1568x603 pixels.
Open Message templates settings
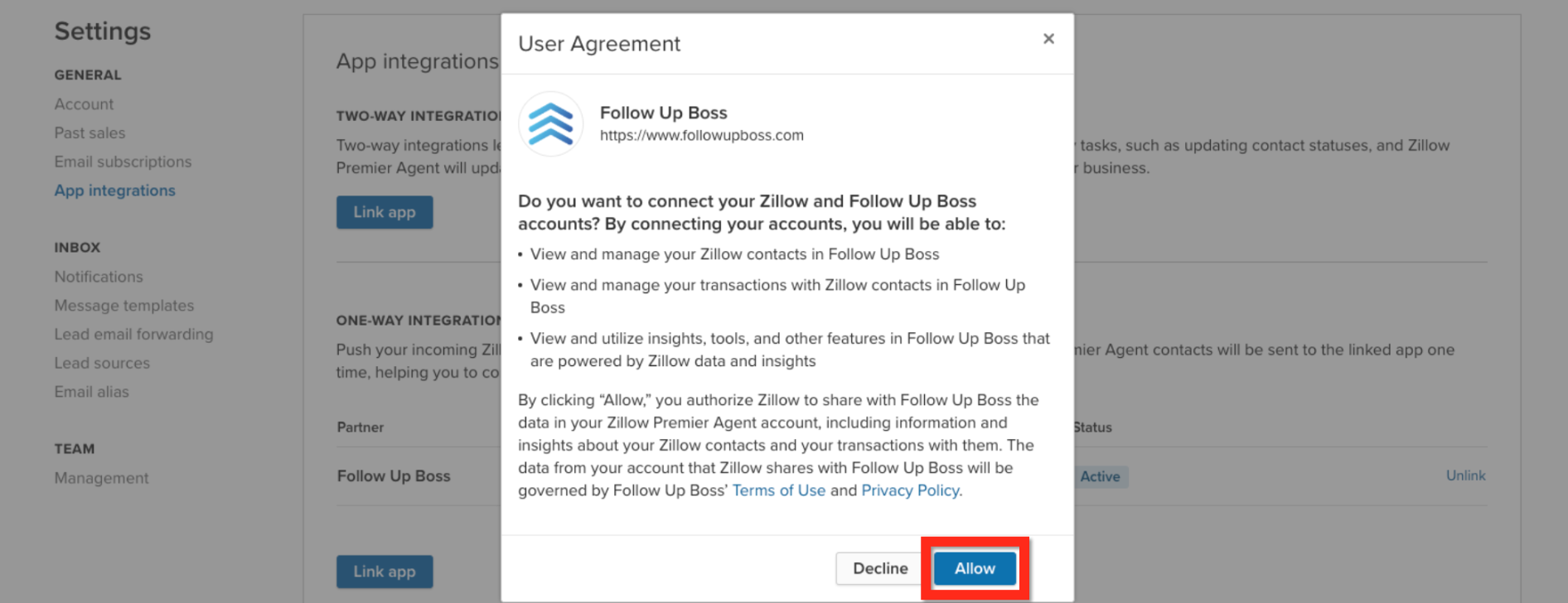pyautogui.click(x=124, y=306)
